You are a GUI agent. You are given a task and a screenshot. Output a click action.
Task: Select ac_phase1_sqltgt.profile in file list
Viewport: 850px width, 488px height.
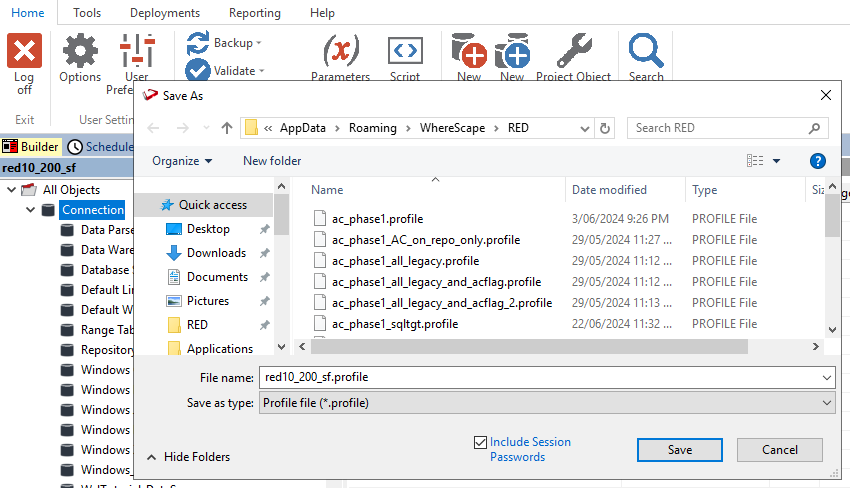coord(395,324)
